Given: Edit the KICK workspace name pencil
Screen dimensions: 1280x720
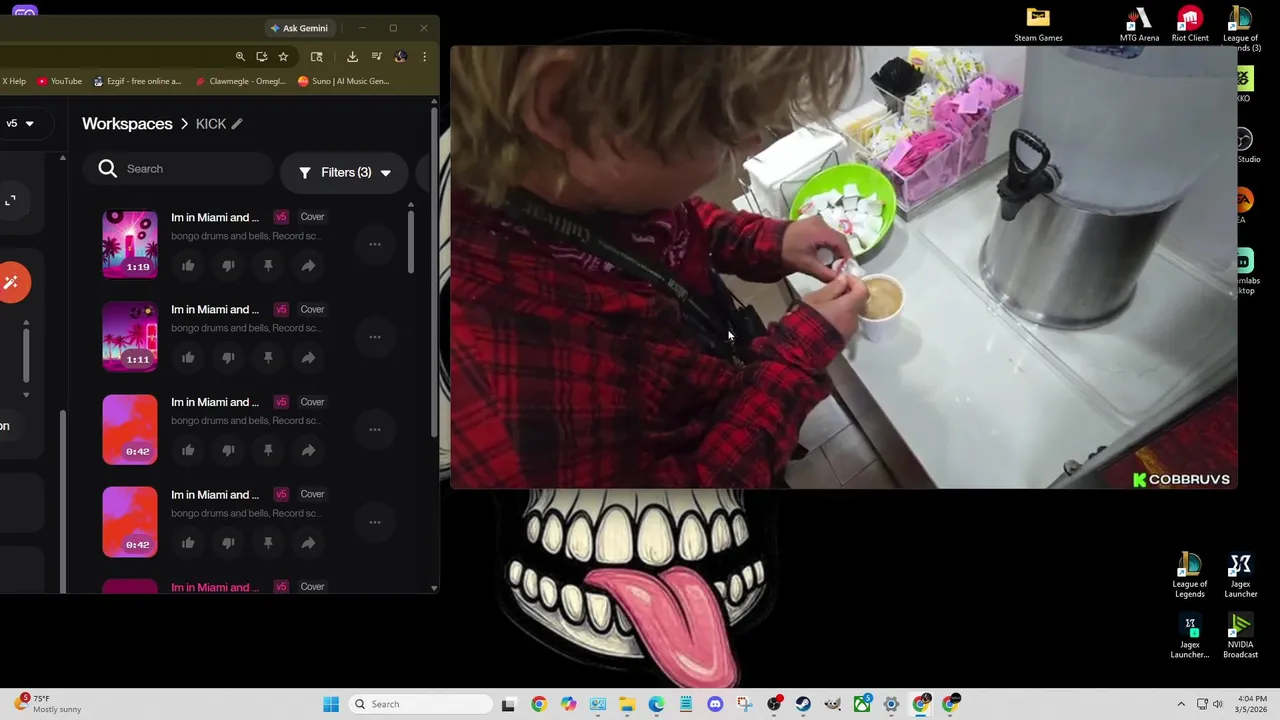Looking at the screenshot, I should (x=237, y=123).
